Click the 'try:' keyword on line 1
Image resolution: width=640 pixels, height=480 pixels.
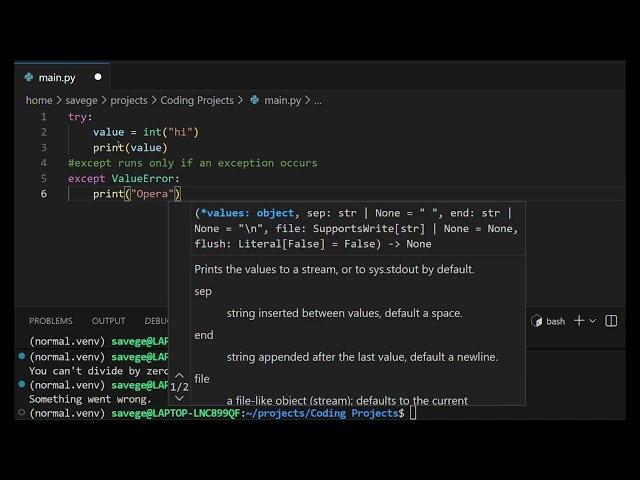[x=80, y=117]
